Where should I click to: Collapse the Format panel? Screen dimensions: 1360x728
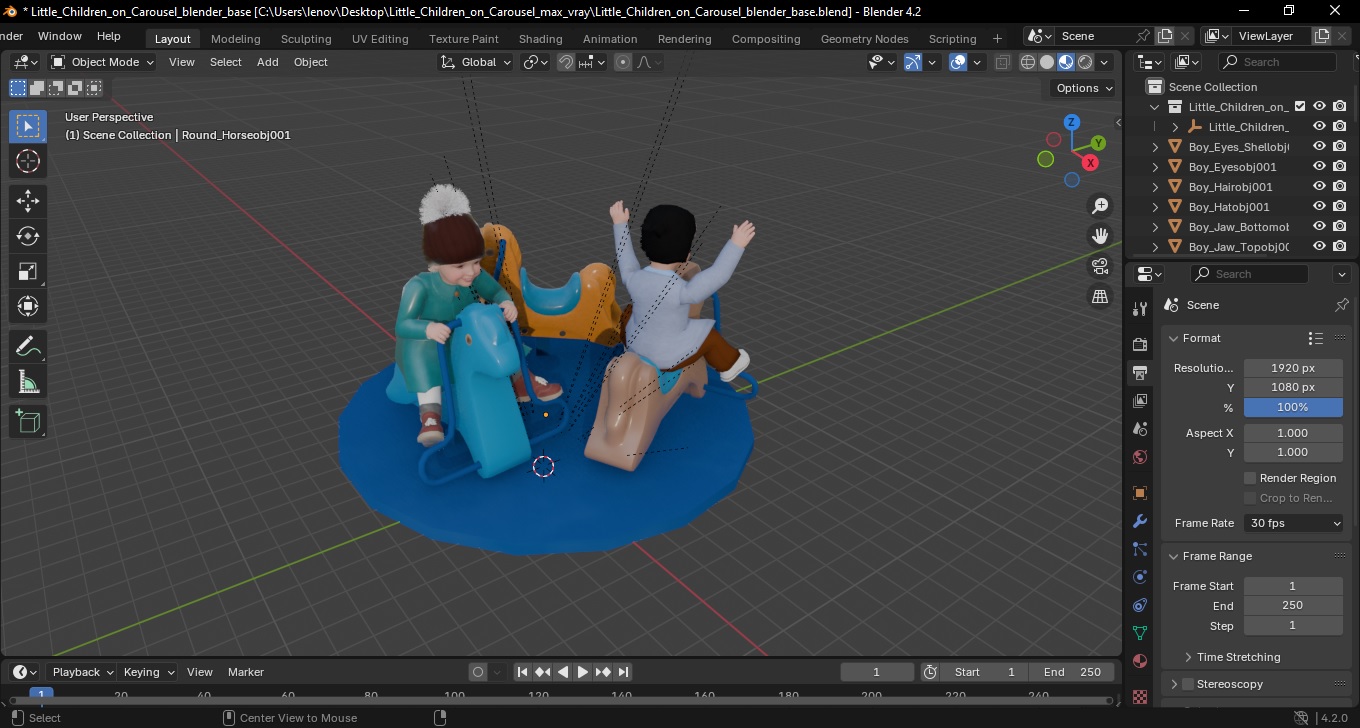click(x=1174, y=338)
